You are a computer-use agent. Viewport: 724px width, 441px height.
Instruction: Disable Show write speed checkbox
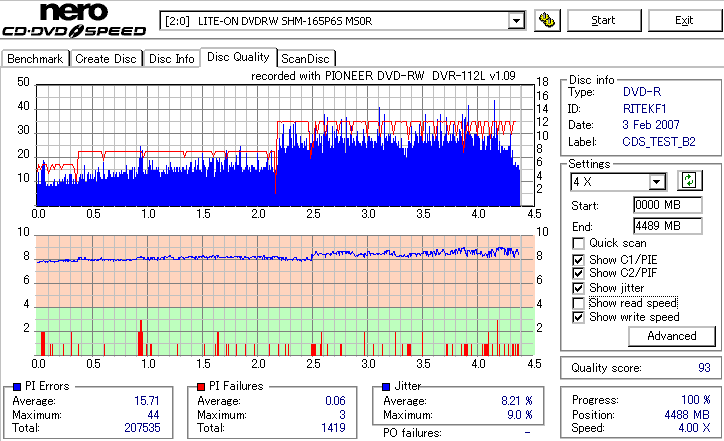pyautogui.click(x=578, y=317)
